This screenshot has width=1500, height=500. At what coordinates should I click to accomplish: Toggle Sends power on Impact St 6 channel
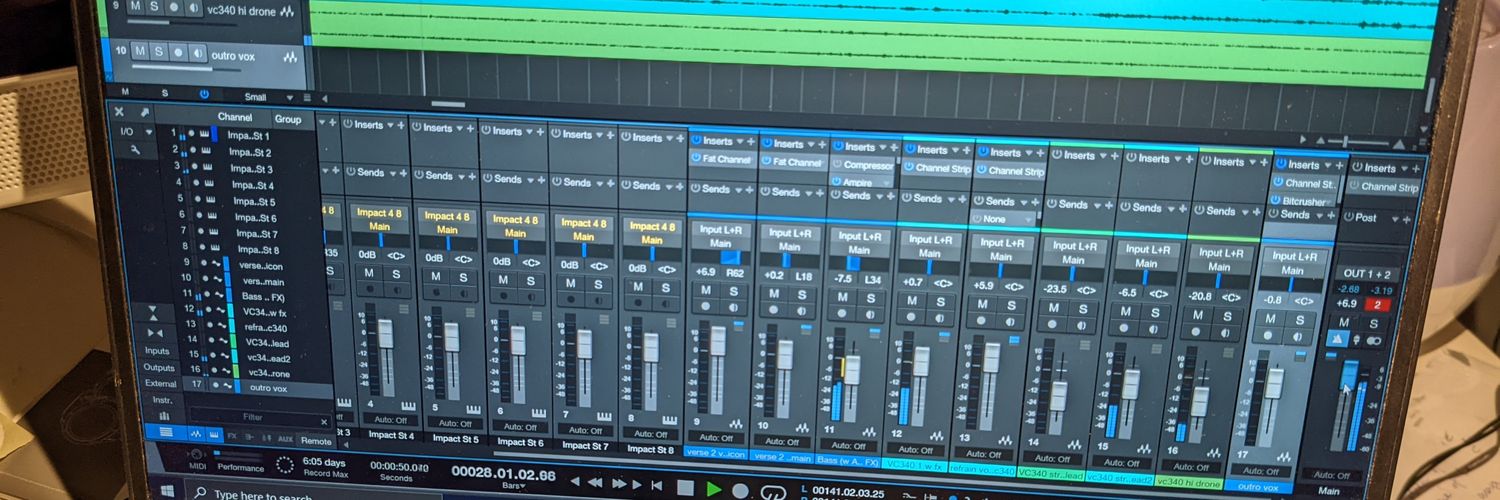coord(487,179)
